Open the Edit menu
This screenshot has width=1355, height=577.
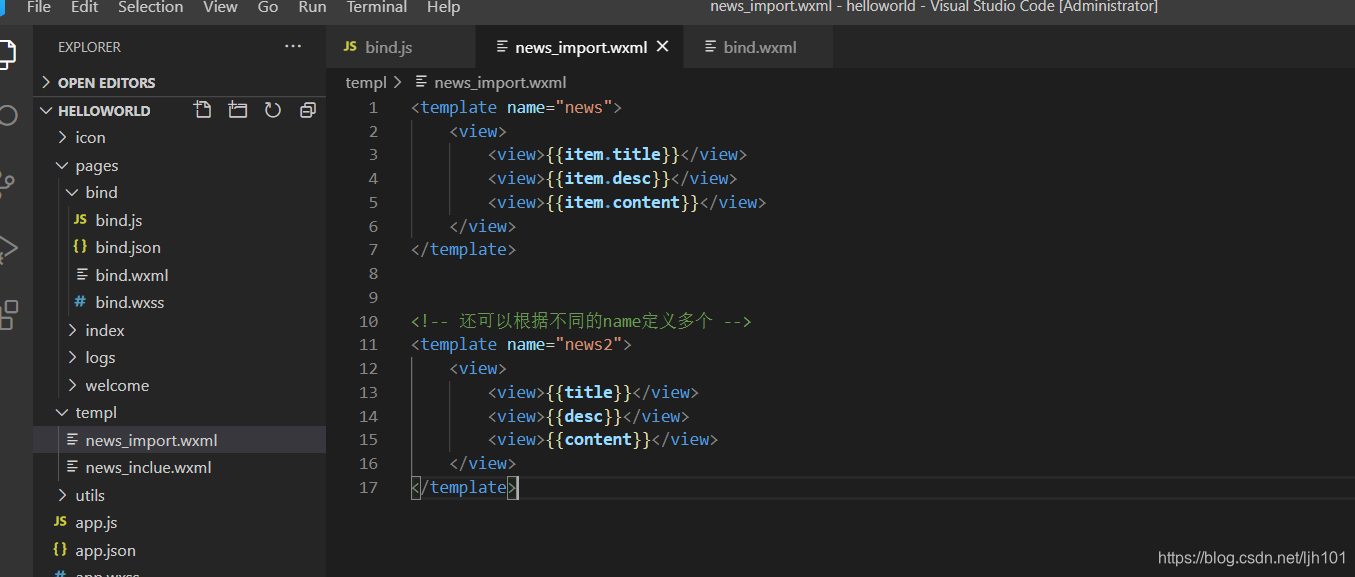coord(85,7)
